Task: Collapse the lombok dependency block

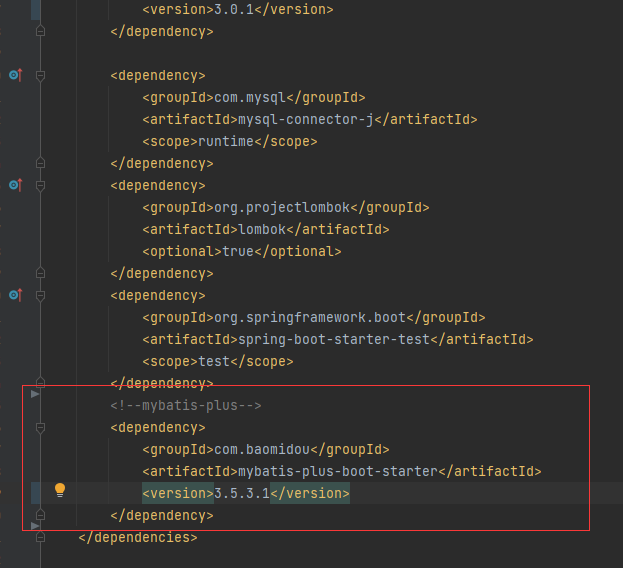Action: 40,185
